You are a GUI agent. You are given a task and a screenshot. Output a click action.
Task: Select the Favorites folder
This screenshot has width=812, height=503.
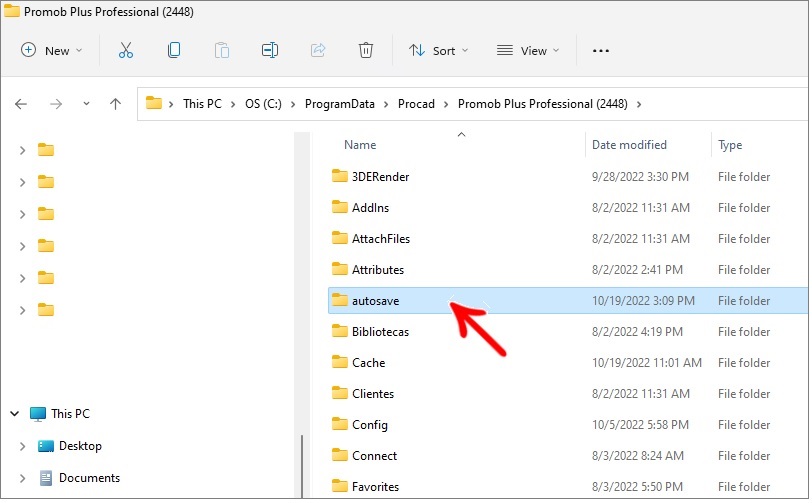pos(568,487)
